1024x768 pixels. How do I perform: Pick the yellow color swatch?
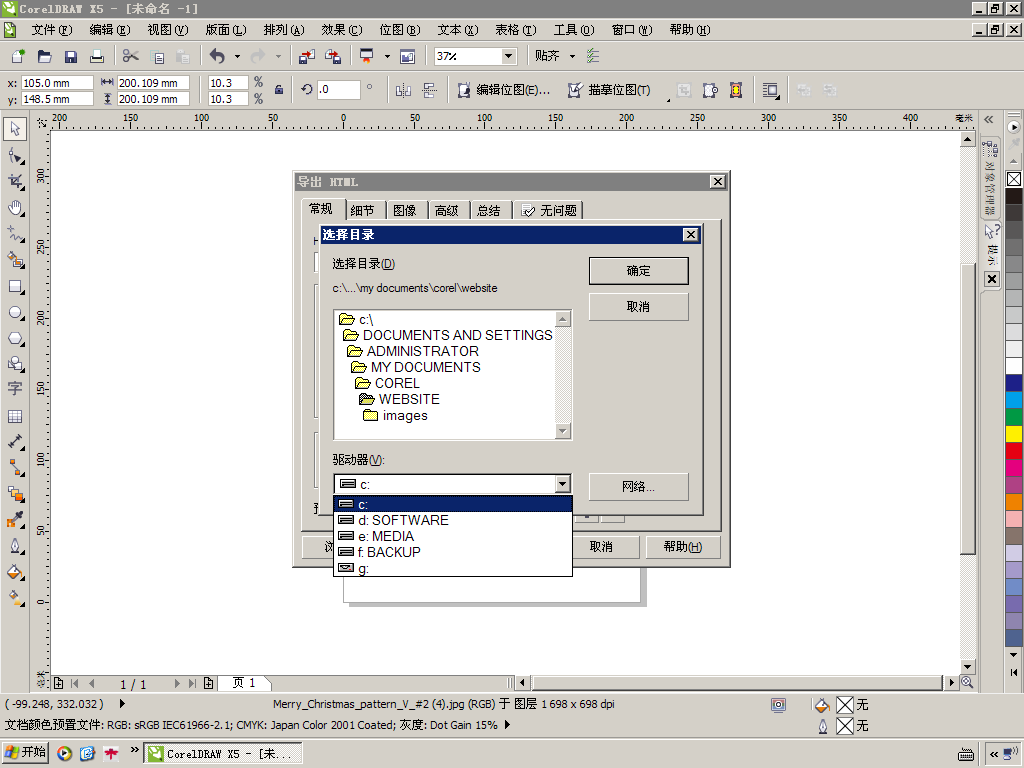tap(1014, 433)
